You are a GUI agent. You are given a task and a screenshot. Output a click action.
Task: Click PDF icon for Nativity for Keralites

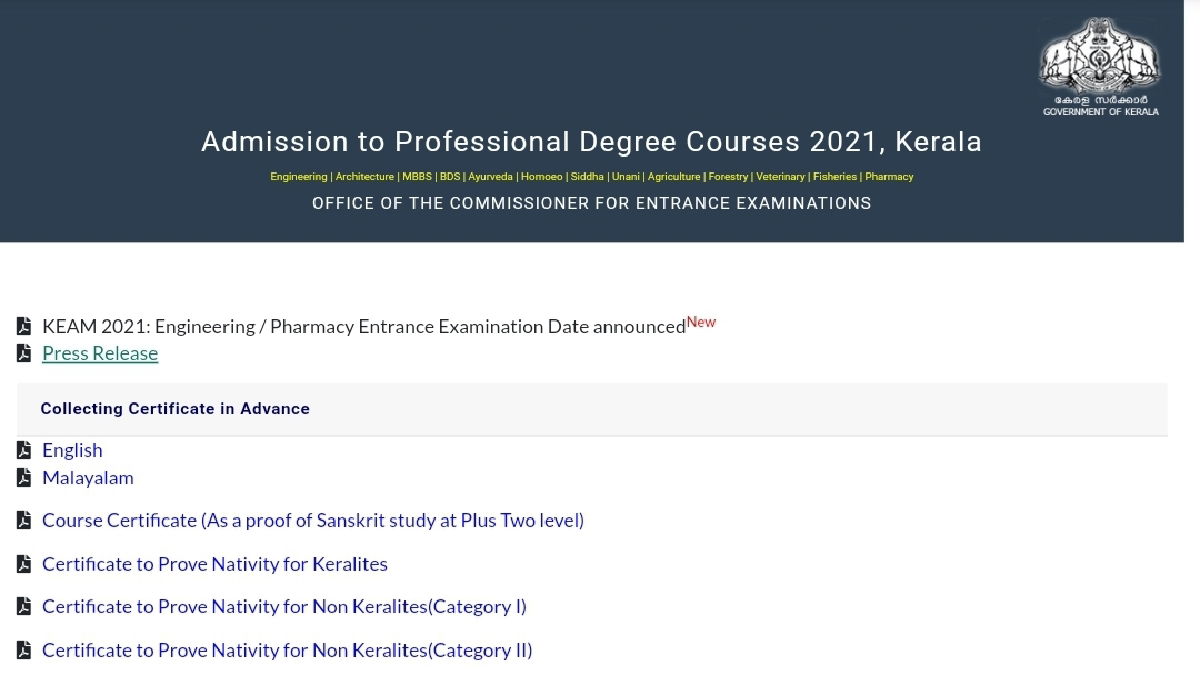tap(24, 564)
